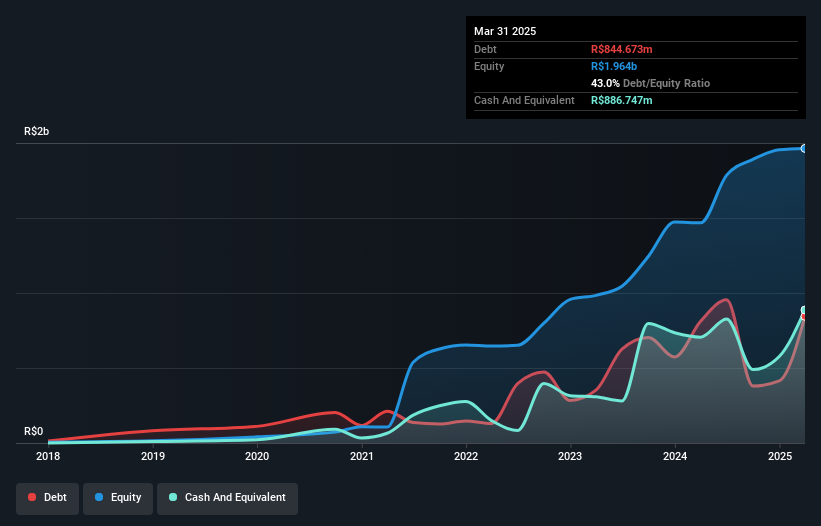Click the 2018 x-axis label

point(48,456)
